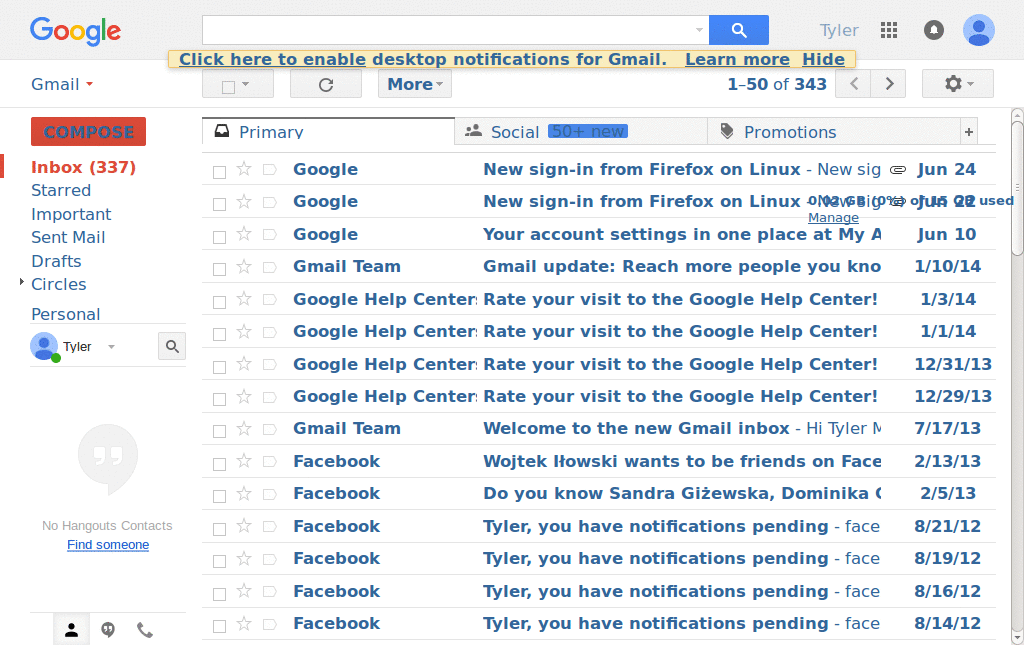The image size is (1024, 645).
Task: Open the Important folder
Action: point(71,214)
